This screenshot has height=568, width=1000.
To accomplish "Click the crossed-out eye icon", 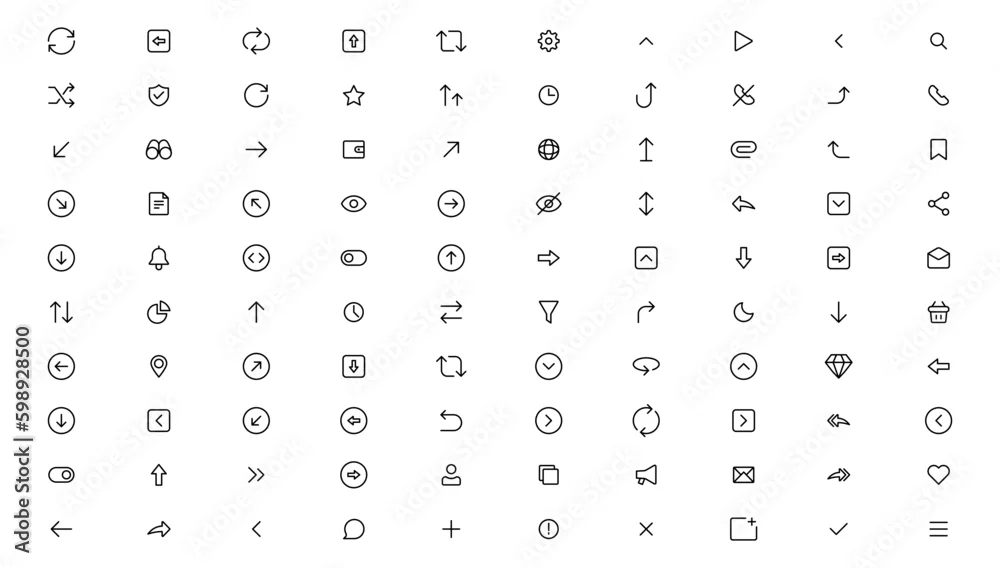I will pos(548,204).
